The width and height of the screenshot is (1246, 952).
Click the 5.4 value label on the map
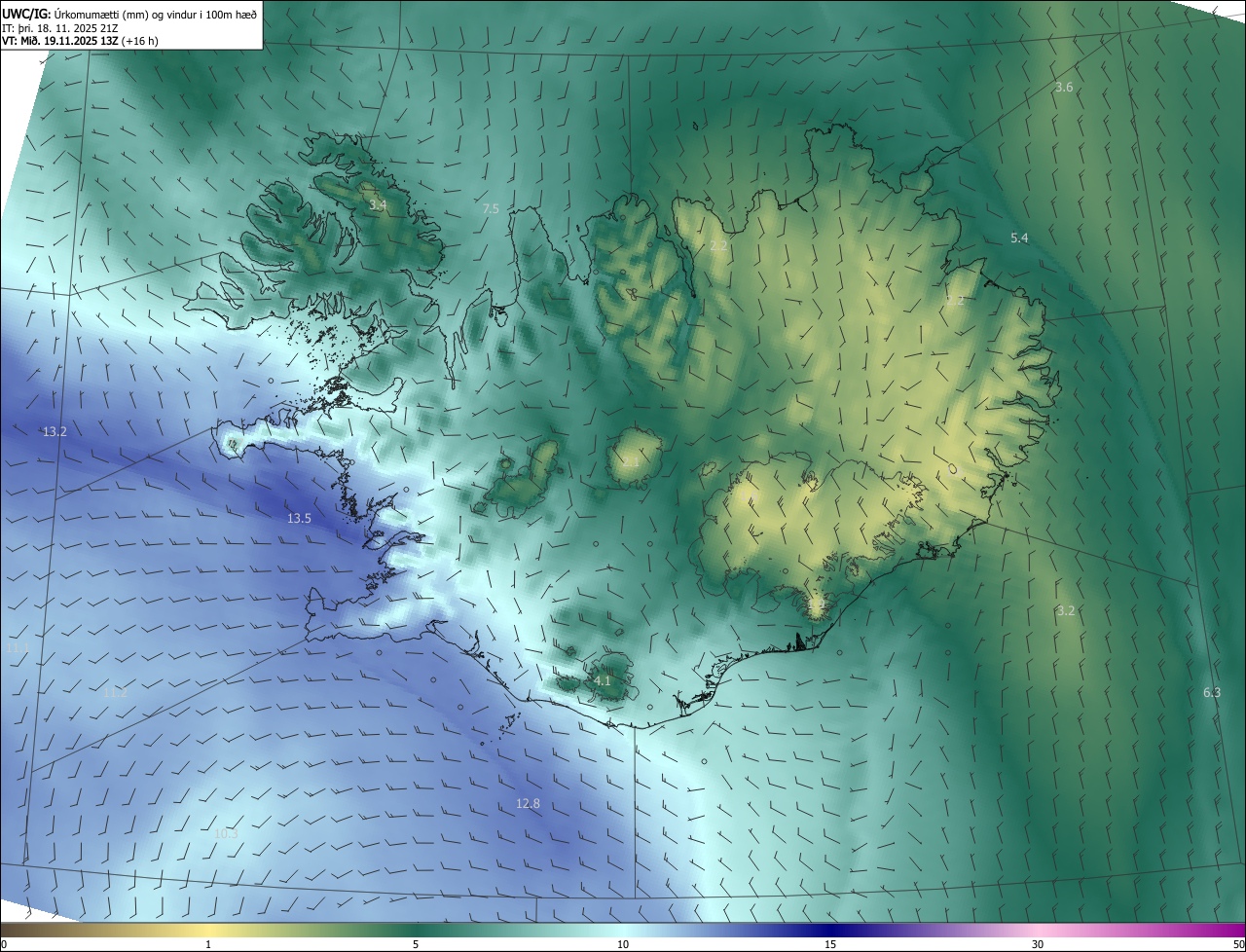click(x=1019, y=238)
